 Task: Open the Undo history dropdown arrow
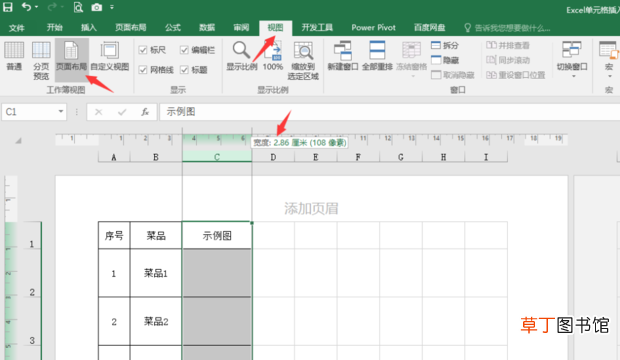pyautogui.click(x=36, y=7)
